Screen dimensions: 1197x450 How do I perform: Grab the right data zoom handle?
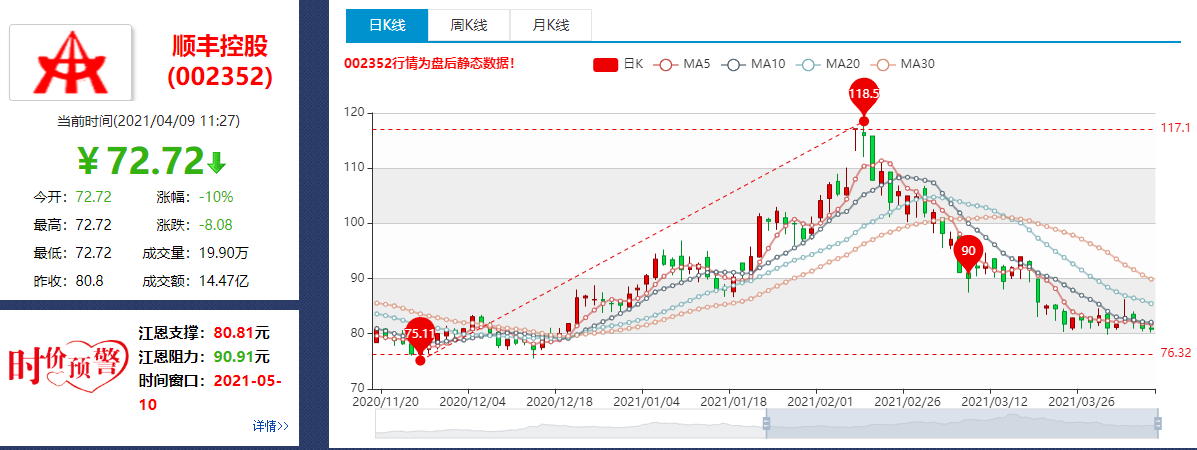(1157, 424)
